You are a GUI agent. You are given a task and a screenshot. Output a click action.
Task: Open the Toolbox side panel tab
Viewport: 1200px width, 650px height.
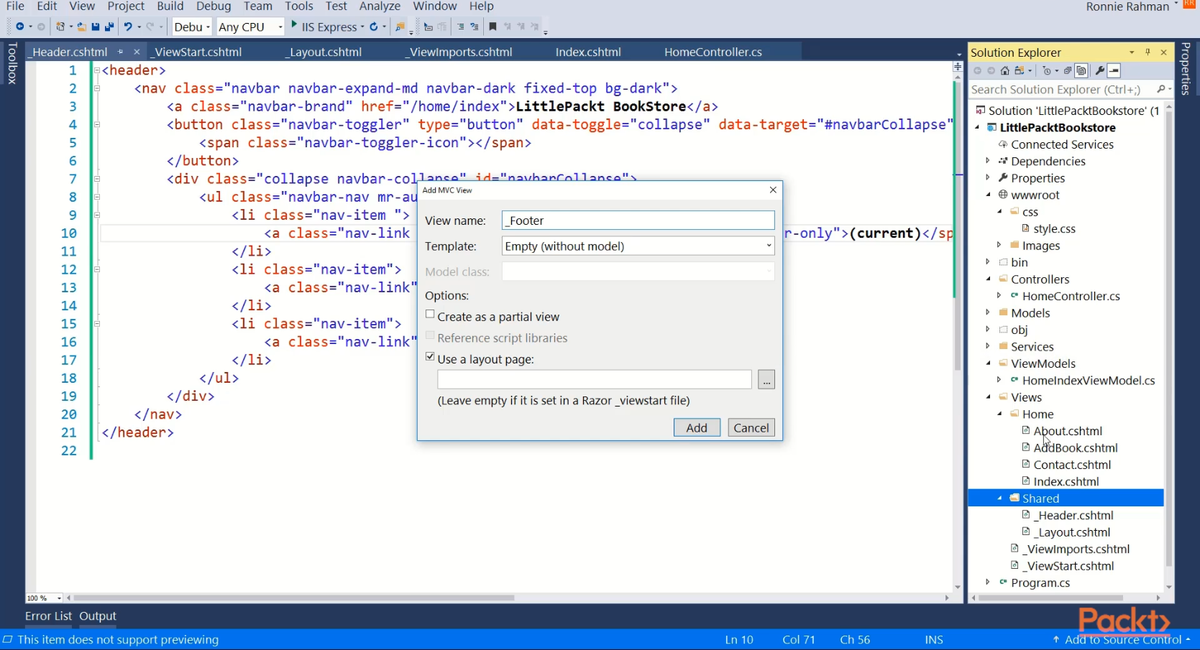[12, 63]
